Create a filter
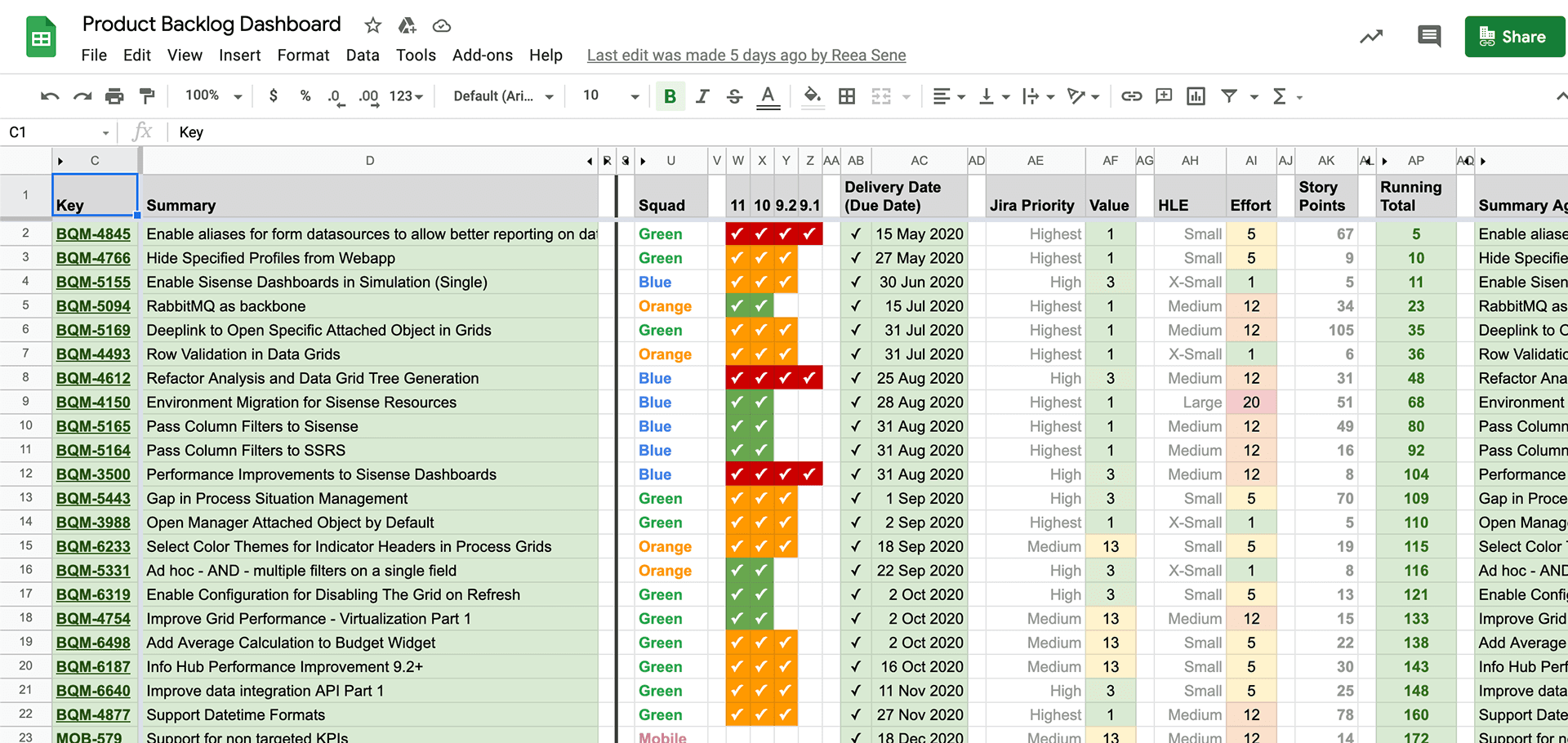 [x=1229, y=96]
